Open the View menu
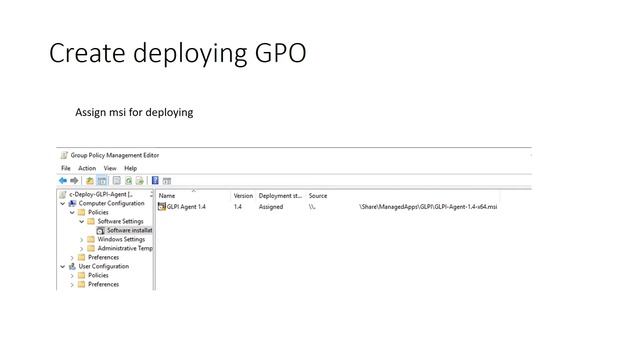The image size is (640, 360). (110, 168)
